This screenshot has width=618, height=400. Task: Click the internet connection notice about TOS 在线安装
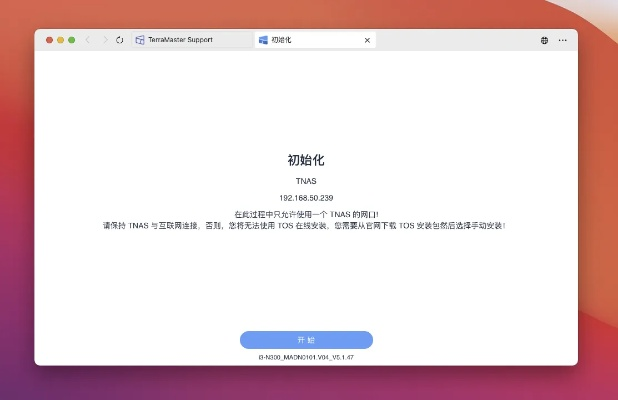[304, 226]
